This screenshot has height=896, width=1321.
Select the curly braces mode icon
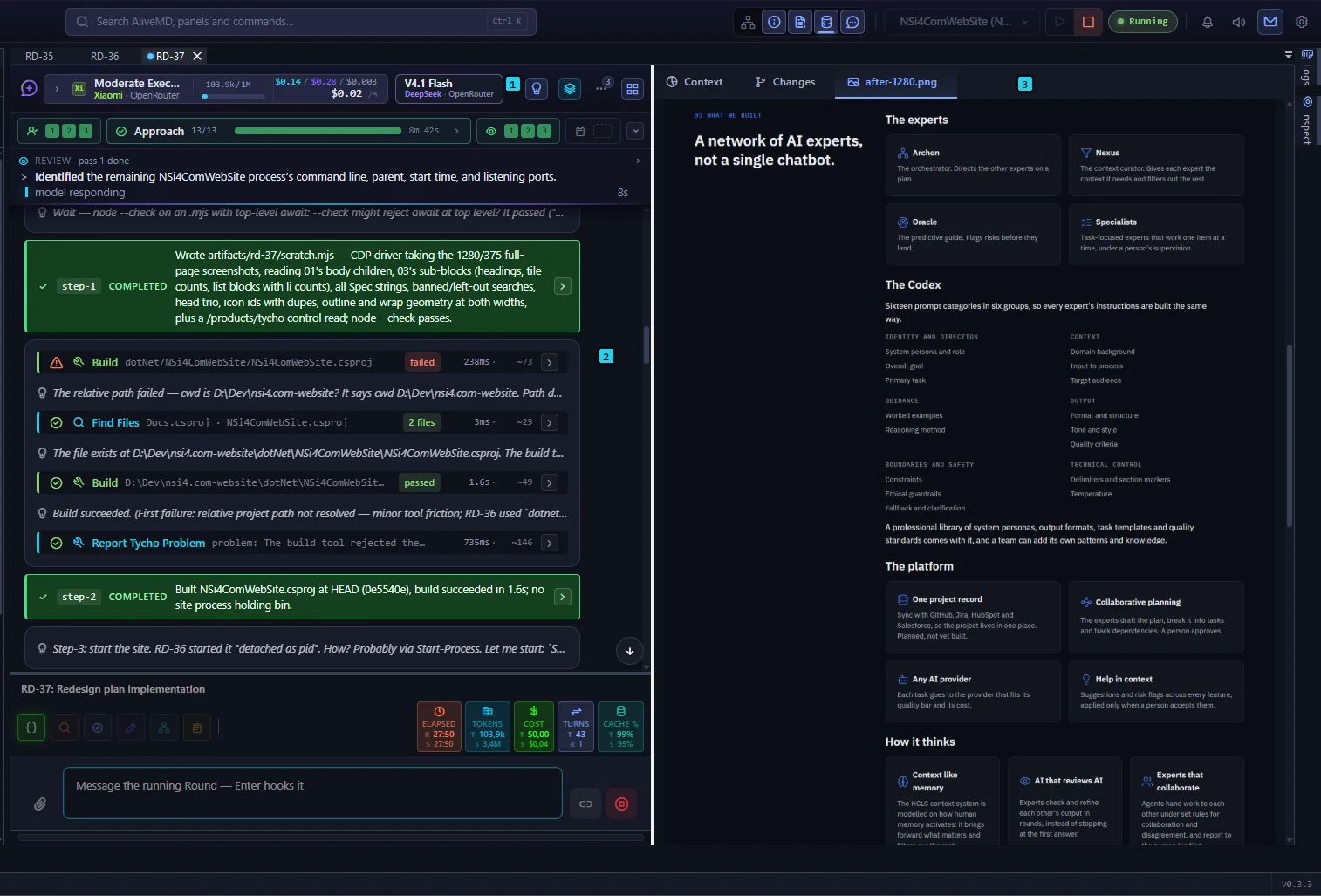(x=31, y=727)
